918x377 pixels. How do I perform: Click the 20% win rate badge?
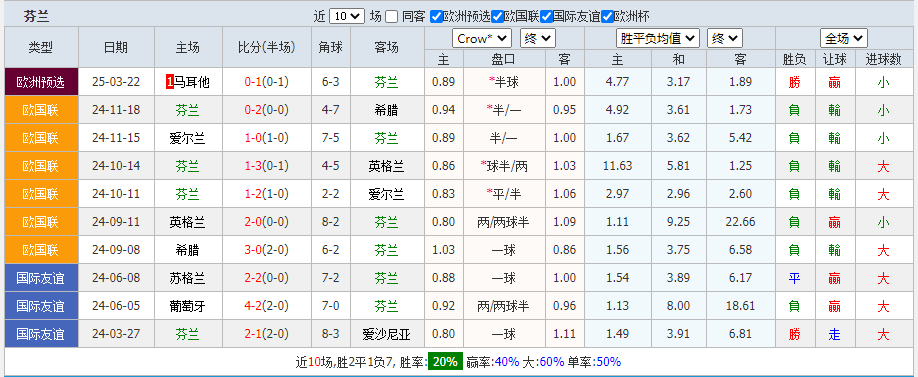[x=445, y=362]
